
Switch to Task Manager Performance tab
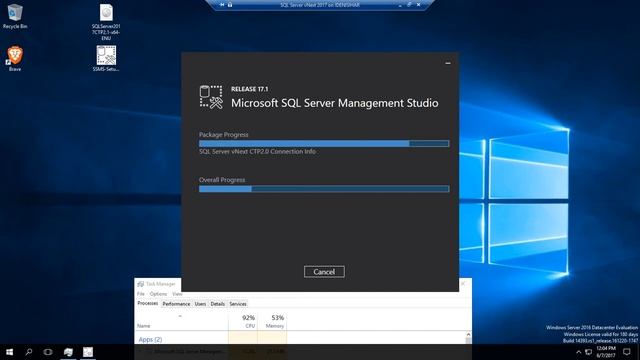[176, 304]
